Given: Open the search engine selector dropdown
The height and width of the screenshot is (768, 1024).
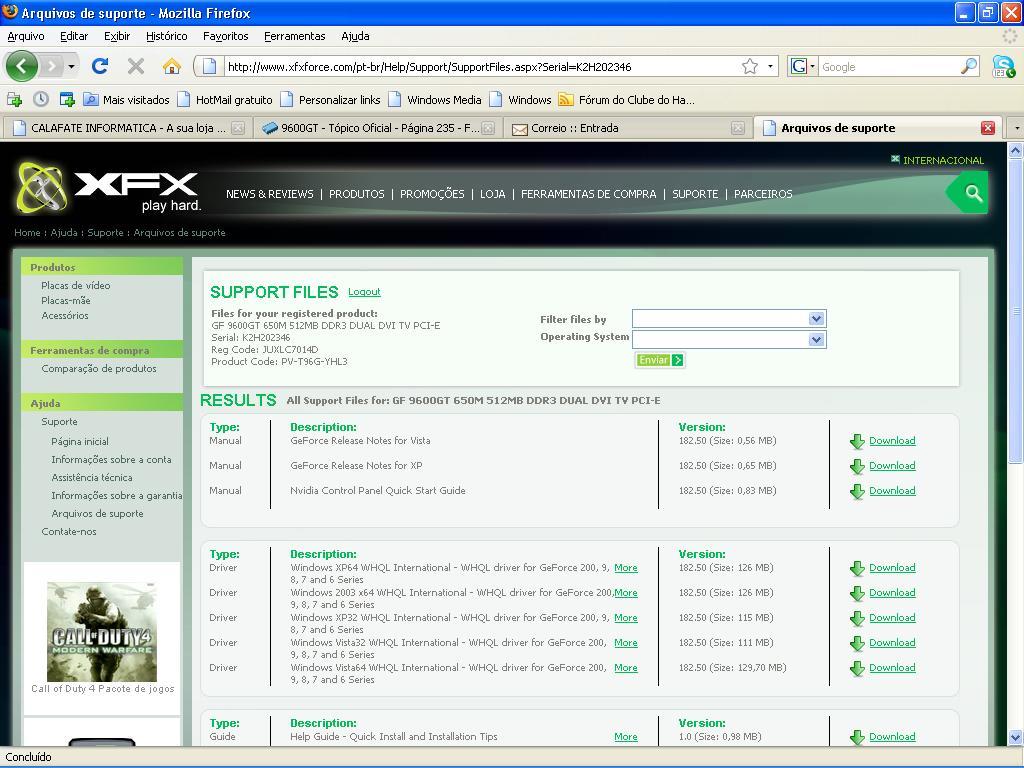Looking at the screenshot, I should [x=812, y=67].
